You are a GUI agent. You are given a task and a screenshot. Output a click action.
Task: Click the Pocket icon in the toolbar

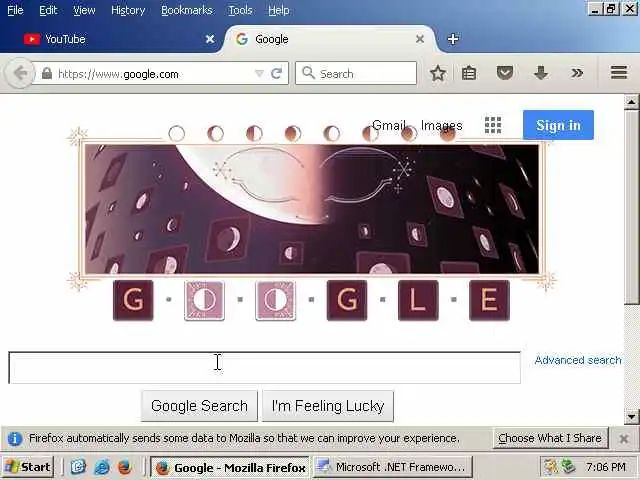tap(504, 73)
